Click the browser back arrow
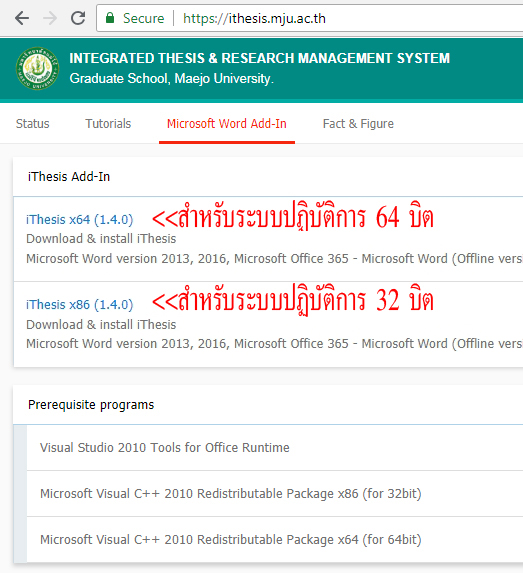This screenshot has height=573, width=523. tap(22, 18)
